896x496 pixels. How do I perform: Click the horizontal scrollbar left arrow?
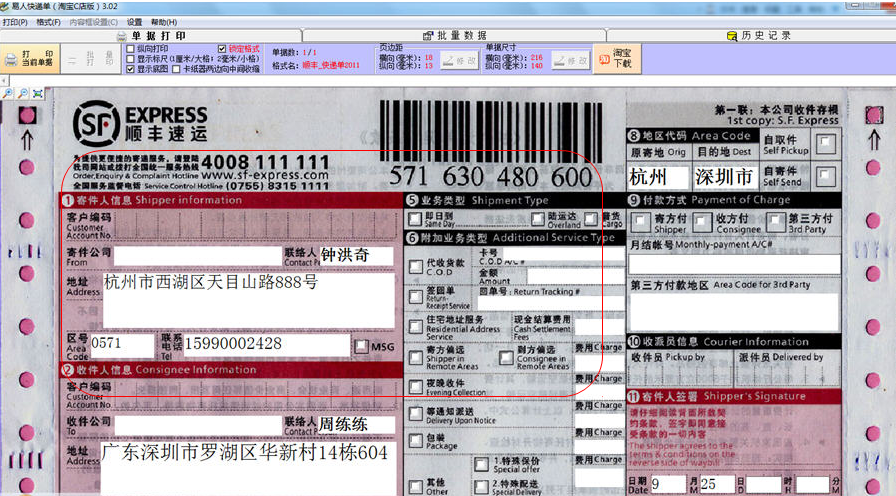(x=5, y=81)
